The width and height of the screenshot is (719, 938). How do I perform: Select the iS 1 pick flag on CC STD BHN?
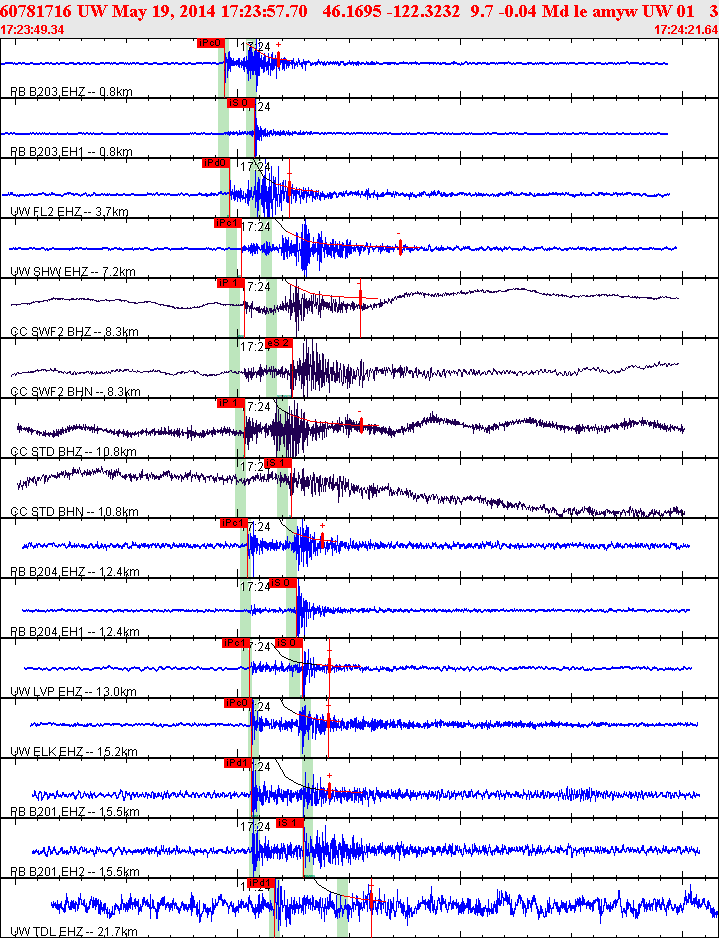click(278, 463)
